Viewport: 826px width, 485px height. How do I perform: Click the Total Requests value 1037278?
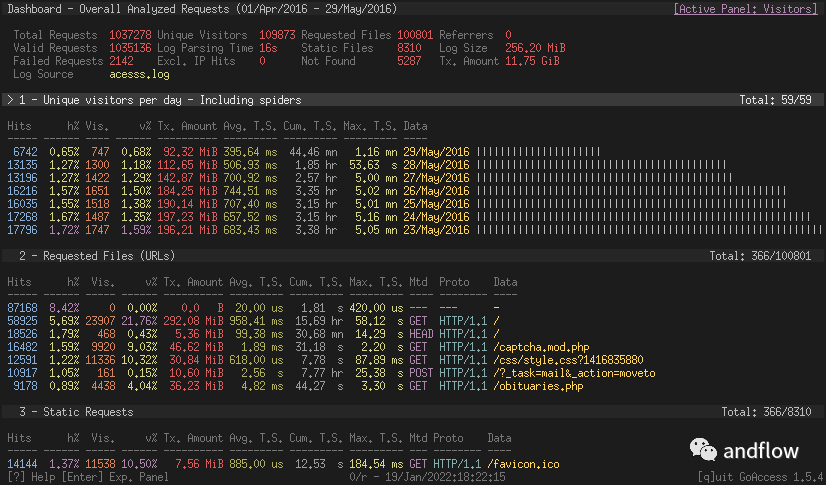tap(130, 35)
